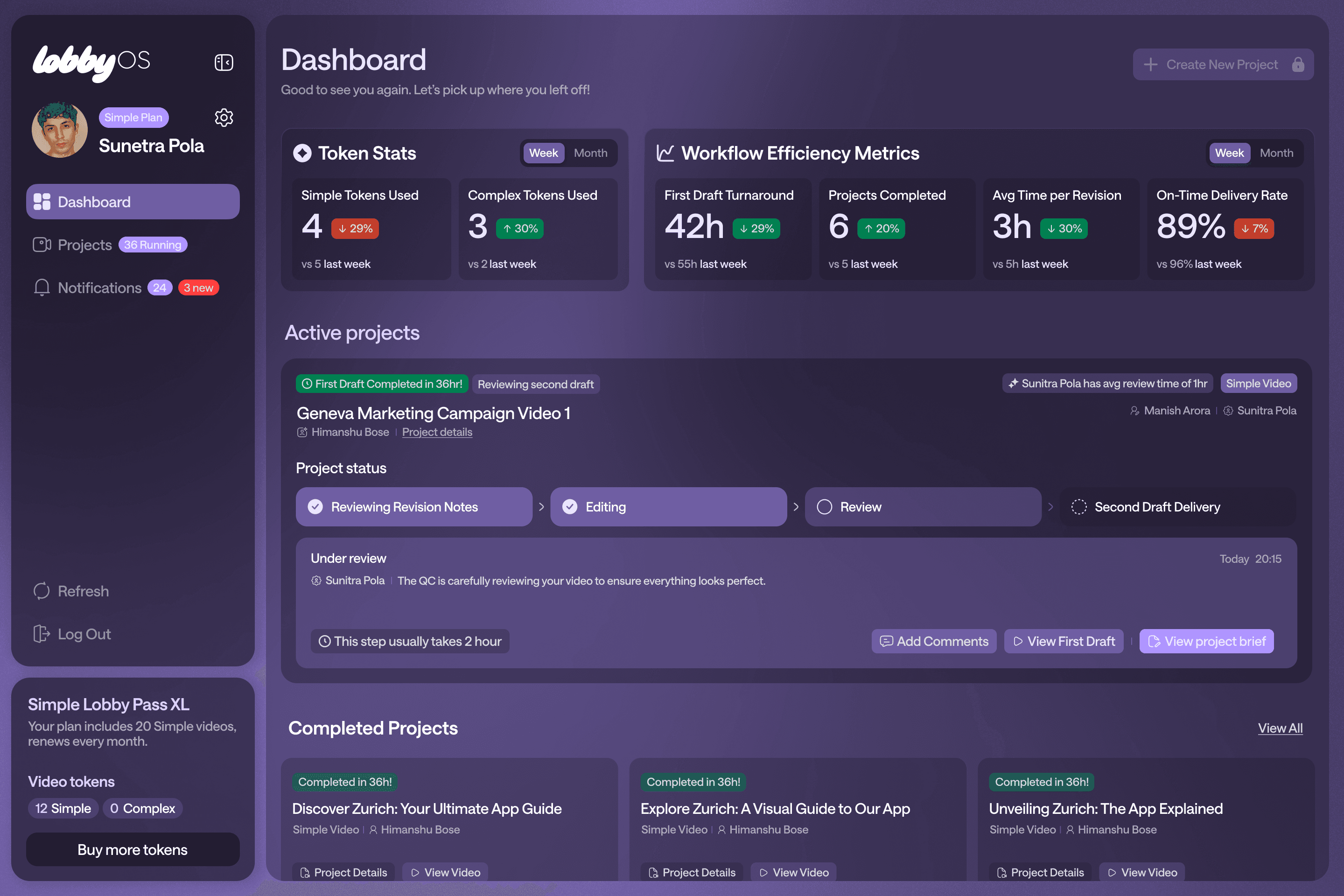Click the Sunetra Pola profile avatar

click(59, 130)
